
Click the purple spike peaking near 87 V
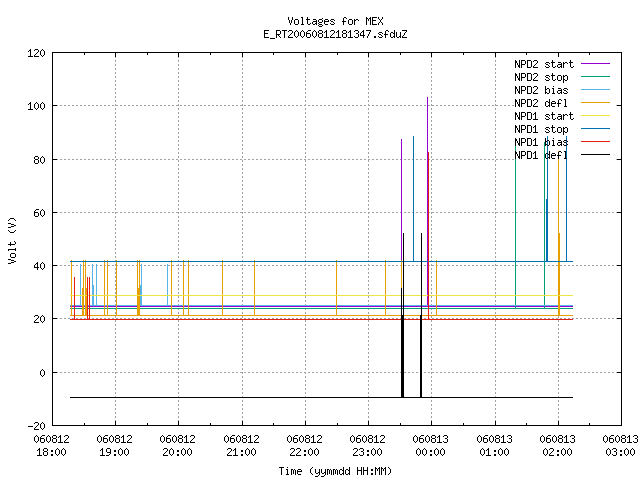tap(401, 140)
